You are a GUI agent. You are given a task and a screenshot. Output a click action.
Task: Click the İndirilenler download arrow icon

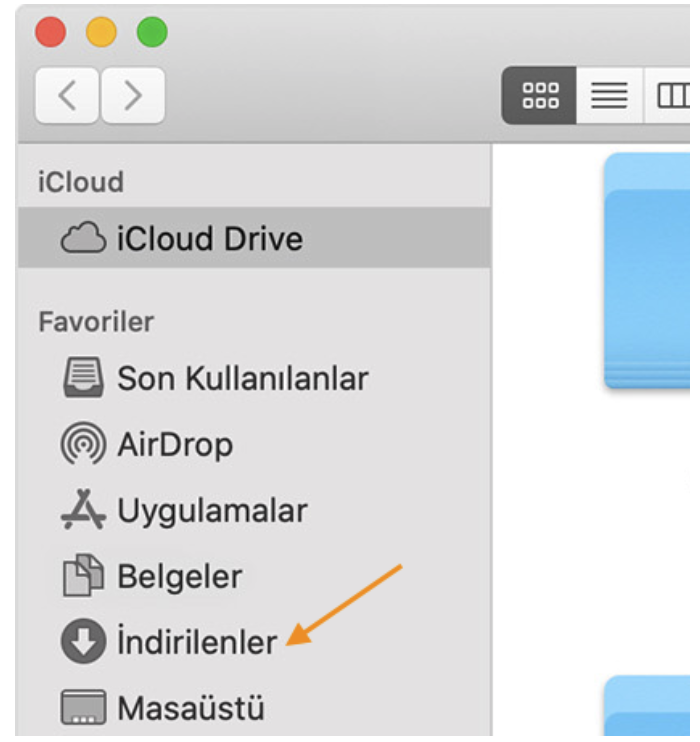(83, 641)
